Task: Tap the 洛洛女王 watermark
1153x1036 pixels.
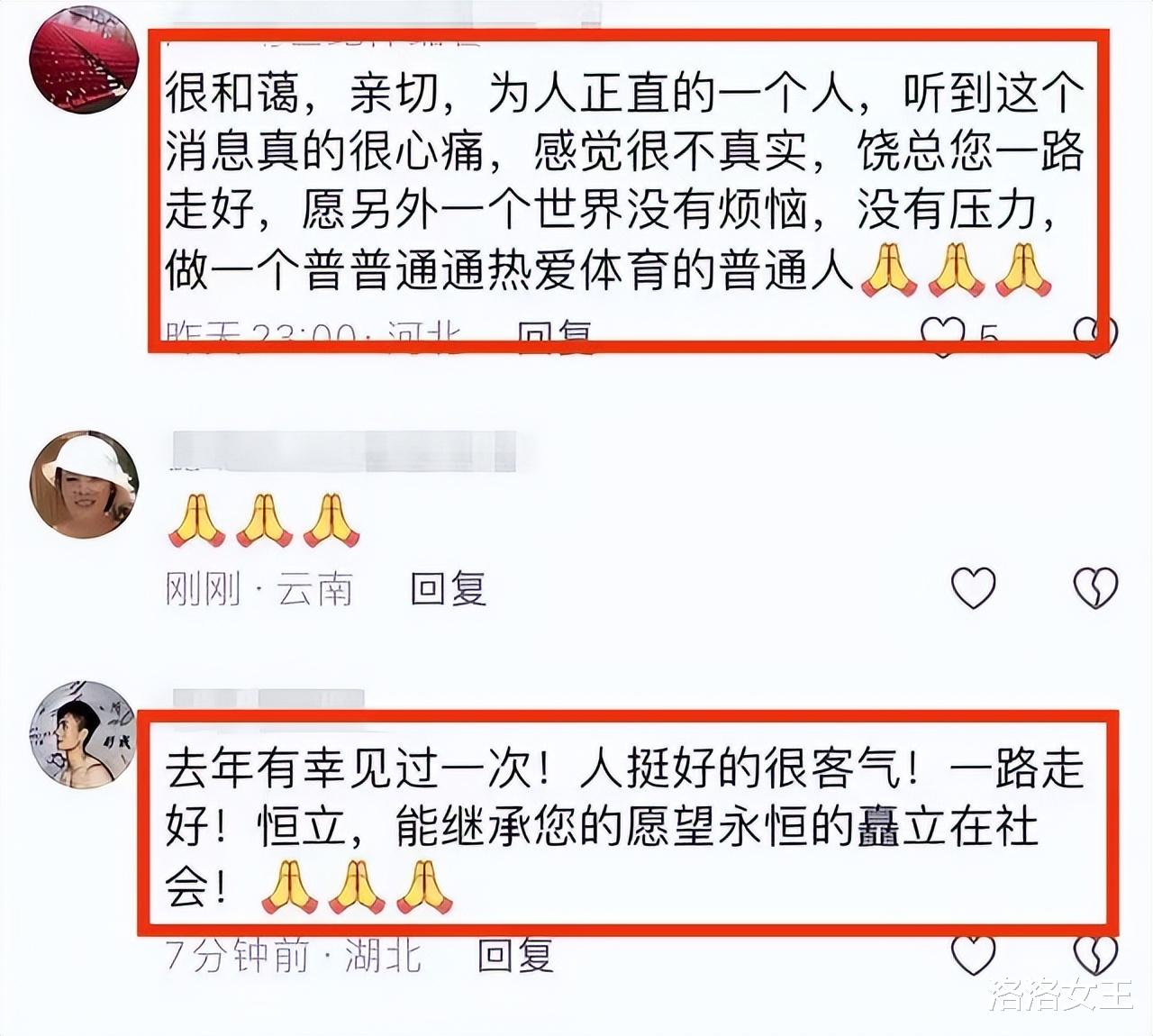Action: point(1060,994)
